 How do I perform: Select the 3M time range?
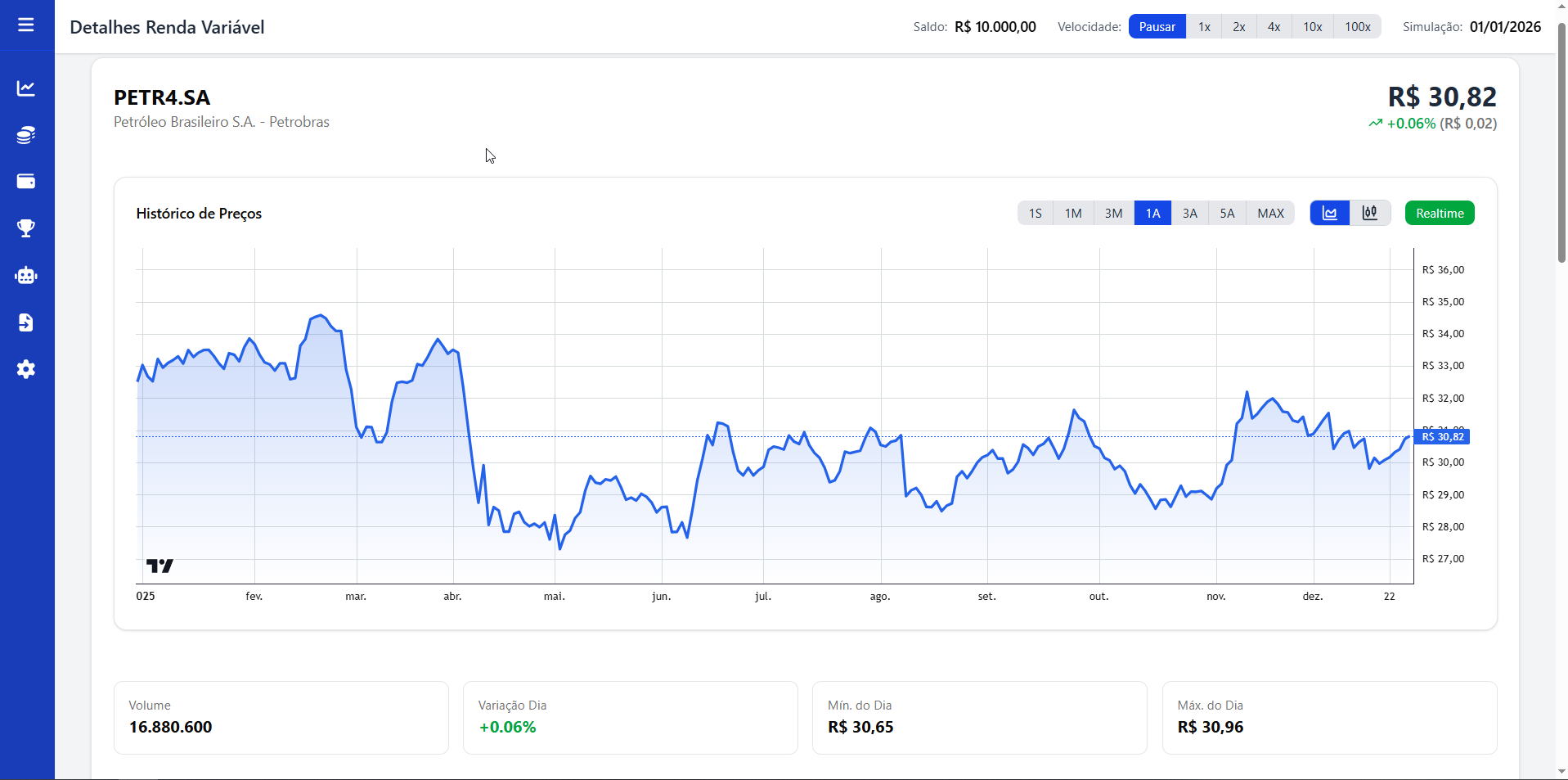pyautogui.click(x=1113, y=214)
